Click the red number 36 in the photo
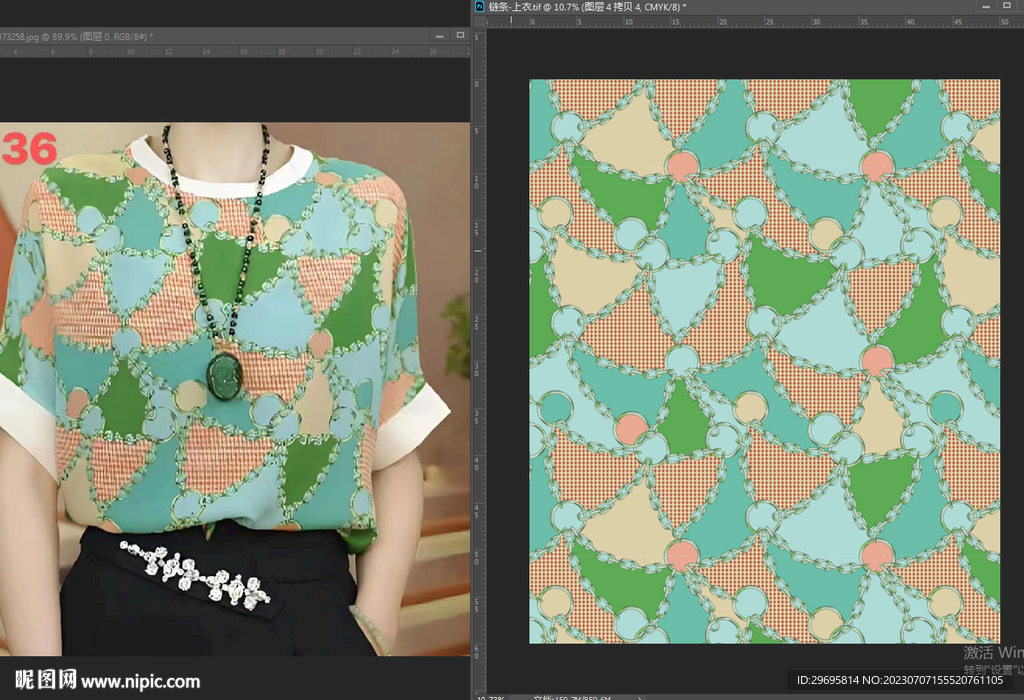The height and width of the screenshot is (700, 1024). point(30,149)
